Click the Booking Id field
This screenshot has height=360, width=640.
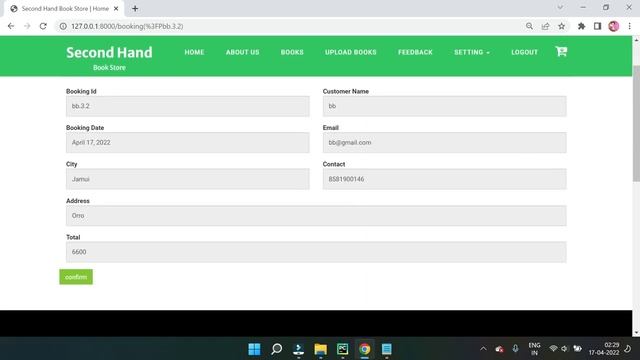[x=188, y=106]
